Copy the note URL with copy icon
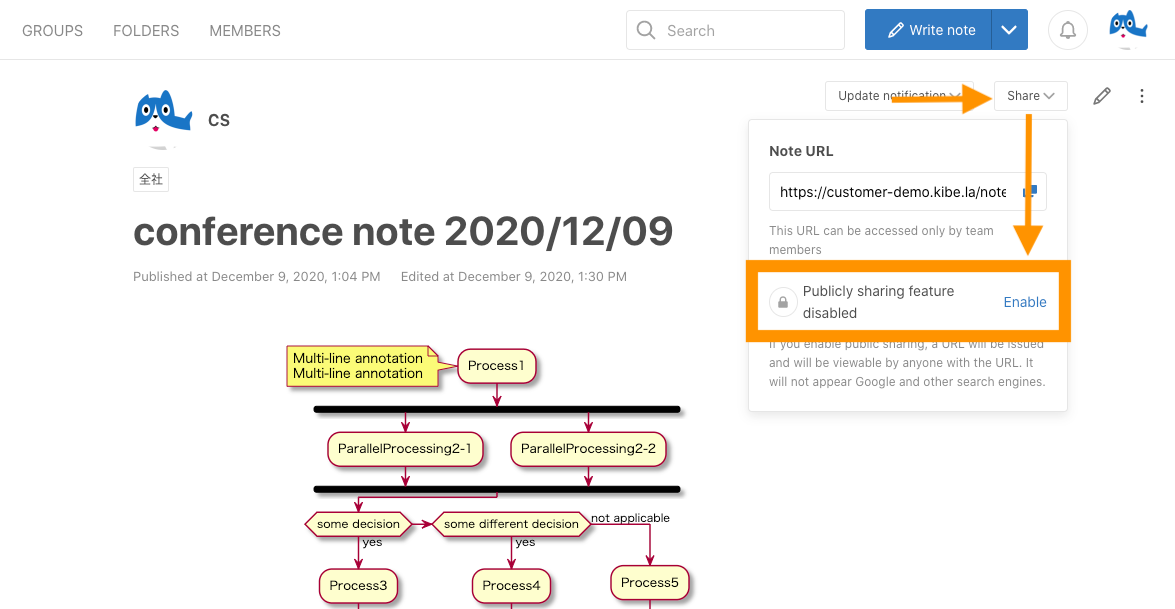 [x=1030, y=191]
